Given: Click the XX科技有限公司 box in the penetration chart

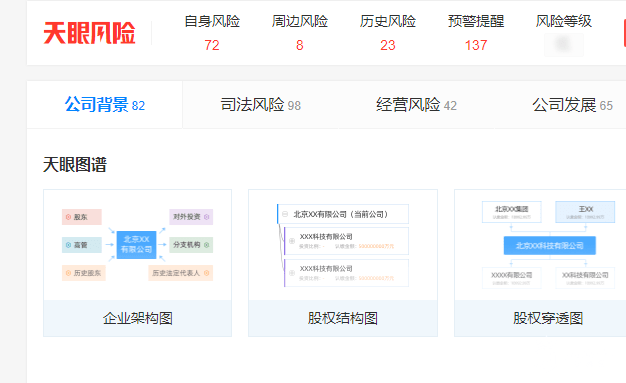Looking at the screenshot, I should (585, 278).
